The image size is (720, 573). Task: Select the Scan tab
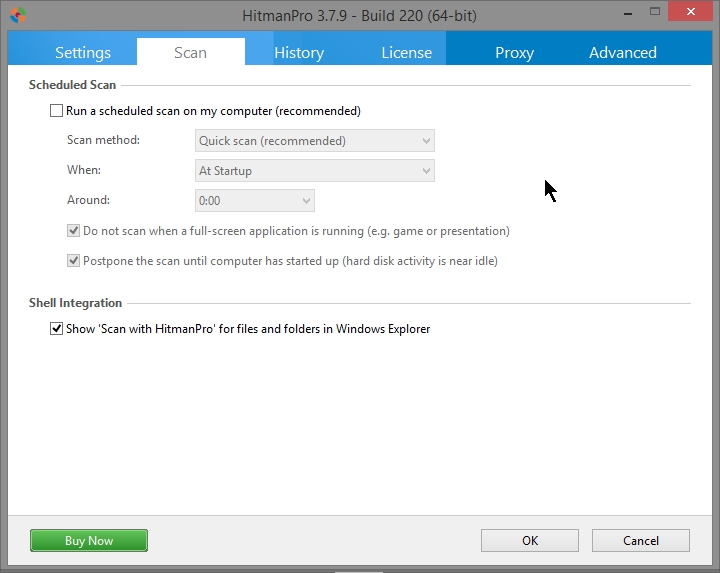(x=191, y=52)
